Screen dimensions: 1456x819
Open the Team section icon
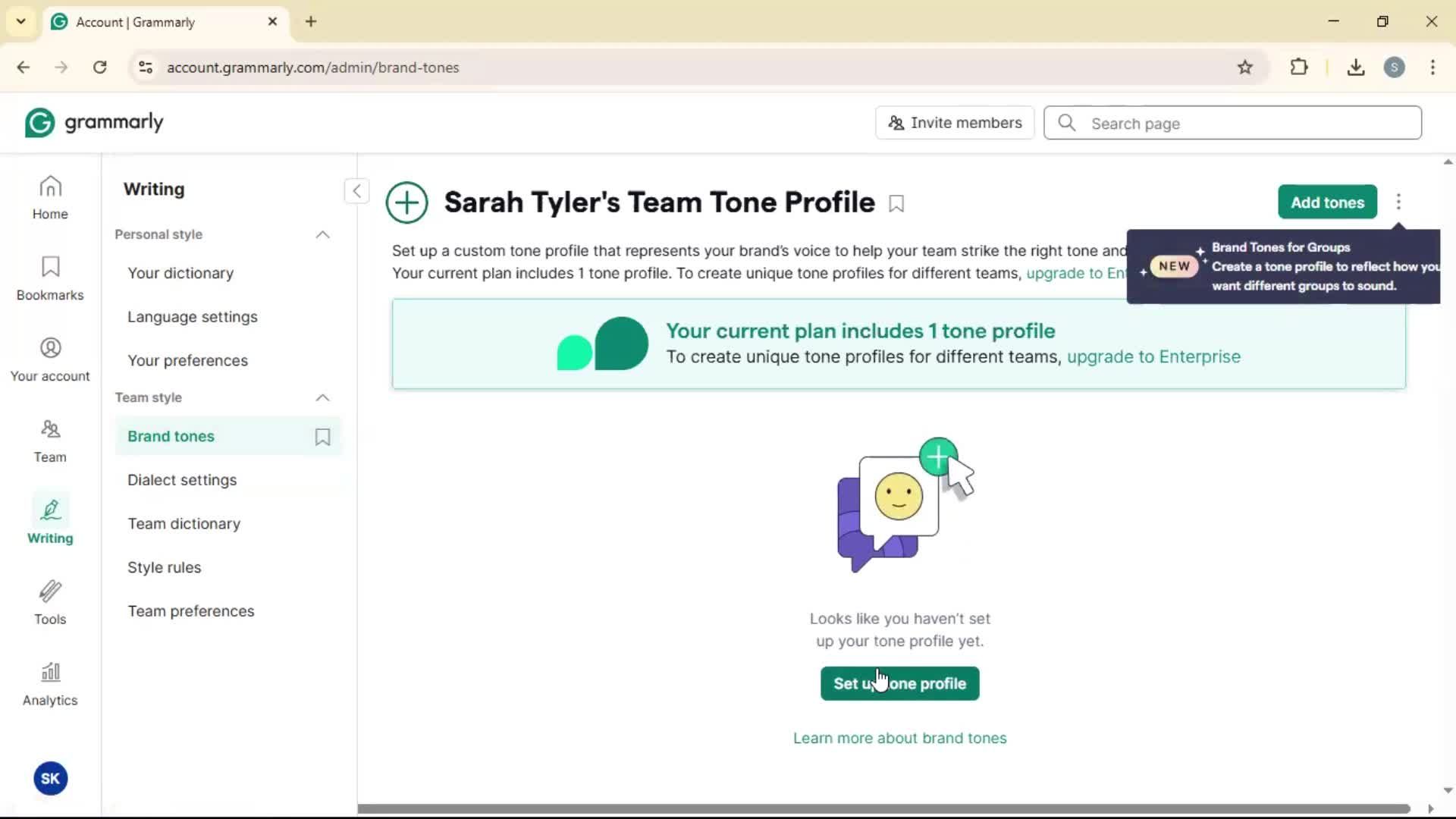point(50,441)
